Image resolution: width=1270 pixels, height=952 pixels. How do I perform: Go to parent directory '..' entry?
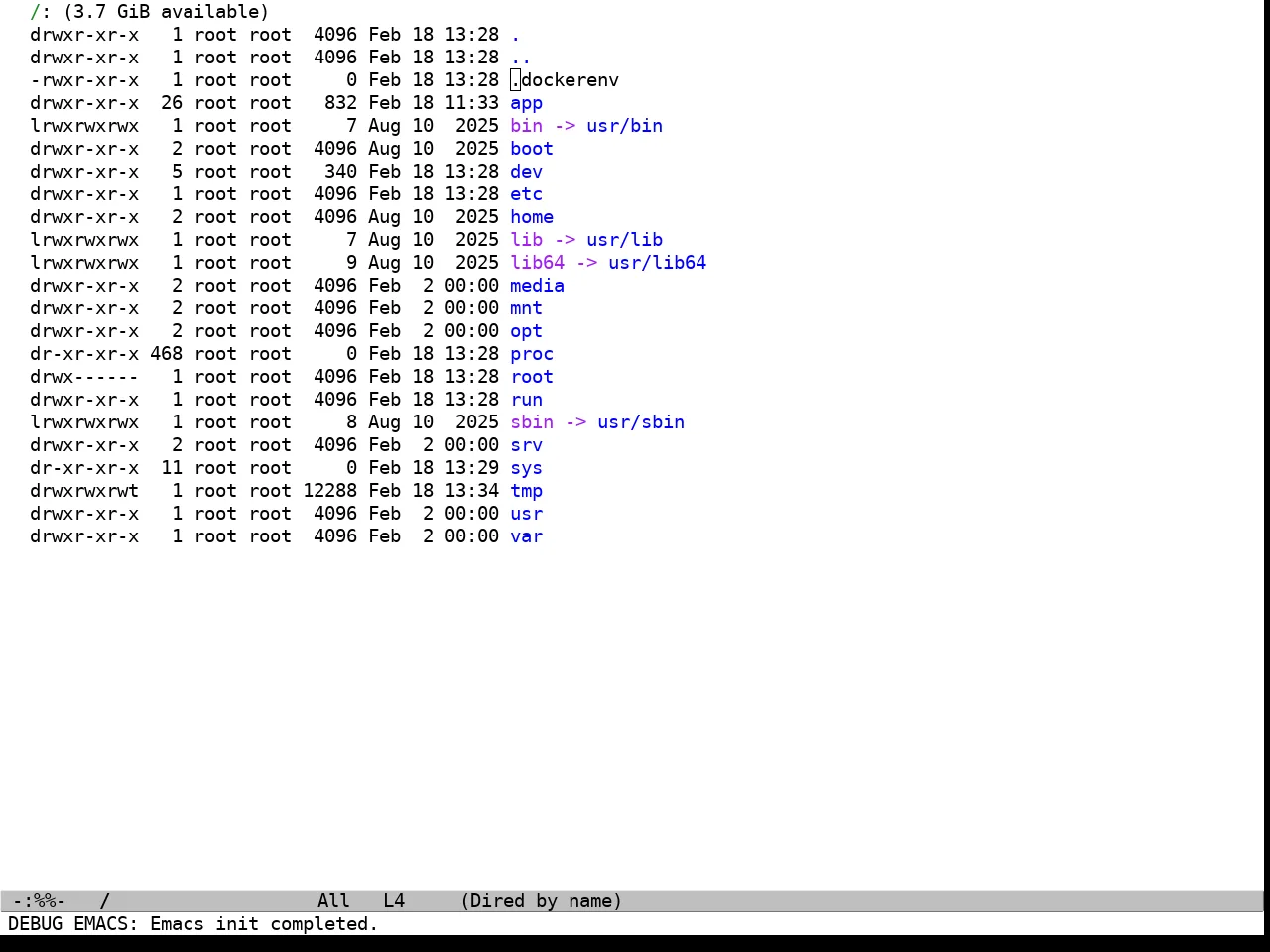click(521, 58)
